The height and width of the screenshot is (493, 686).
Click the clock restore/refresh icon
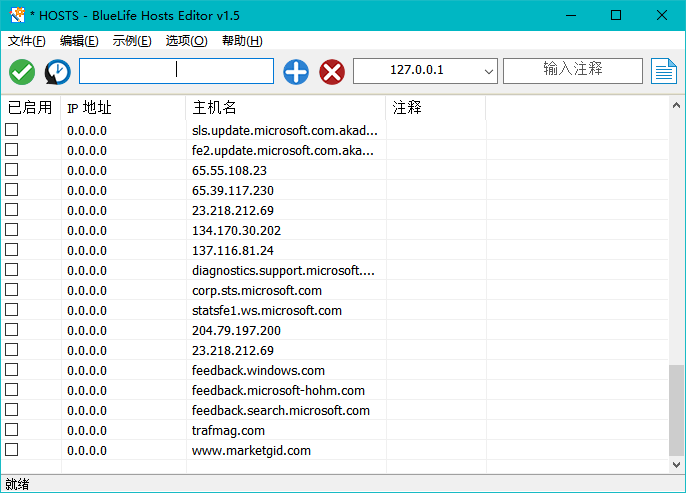(57, 72)
